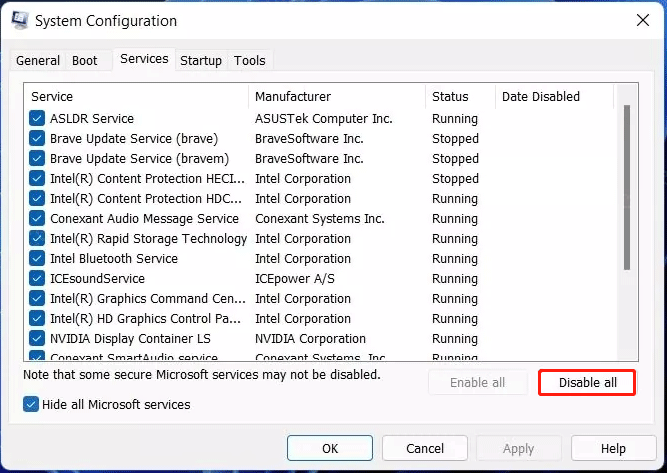Toggle Intel(R) Content Protection HDC checkbox
The height and width of the screenshot is (473, 667).
click(37, 198)
